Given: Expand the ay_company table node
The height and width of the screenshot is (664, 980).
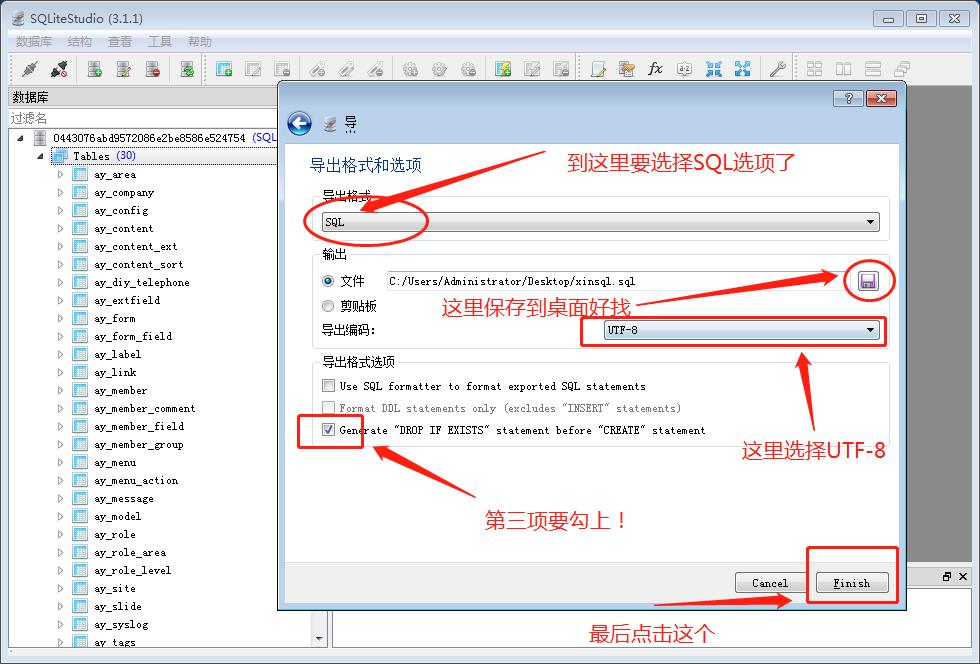Looking at the screenshot, I should tap(60, 193).
